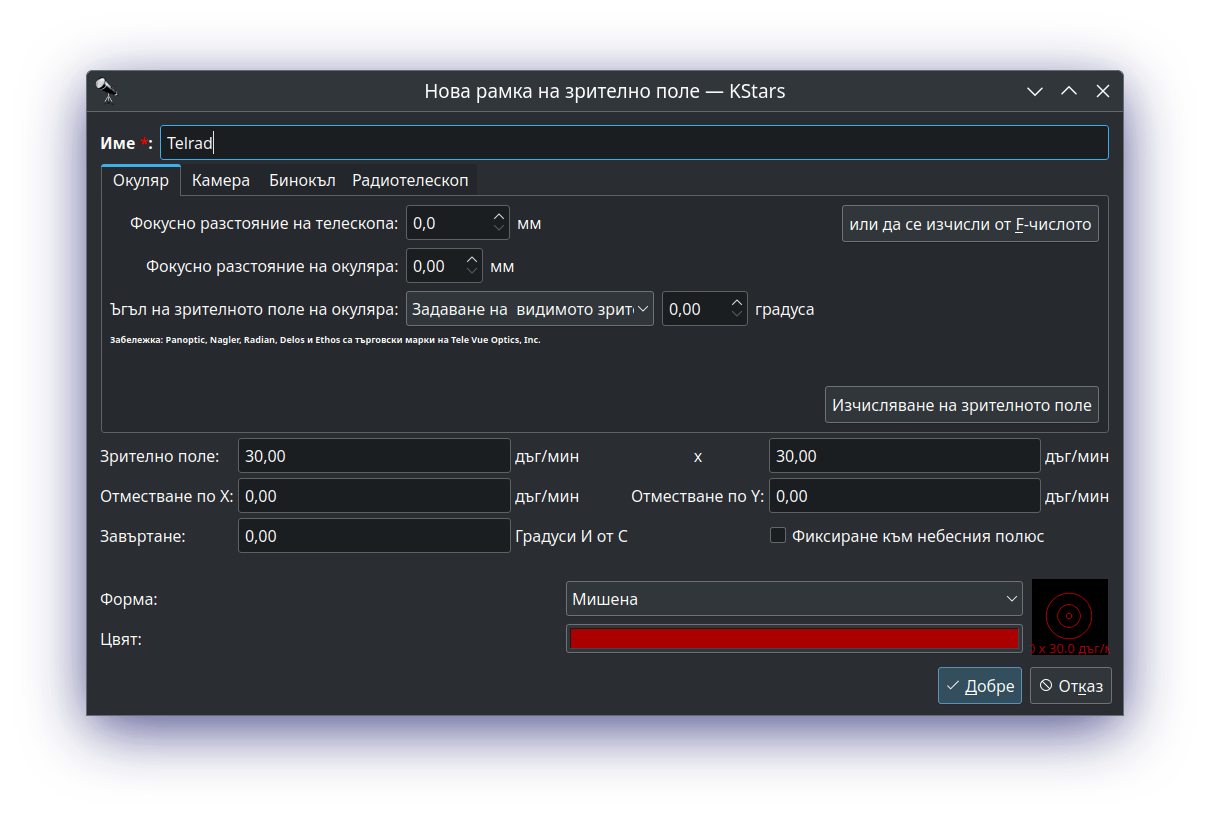
Task: Click the minimize window chevron icon
Action: pos(1035,91)
